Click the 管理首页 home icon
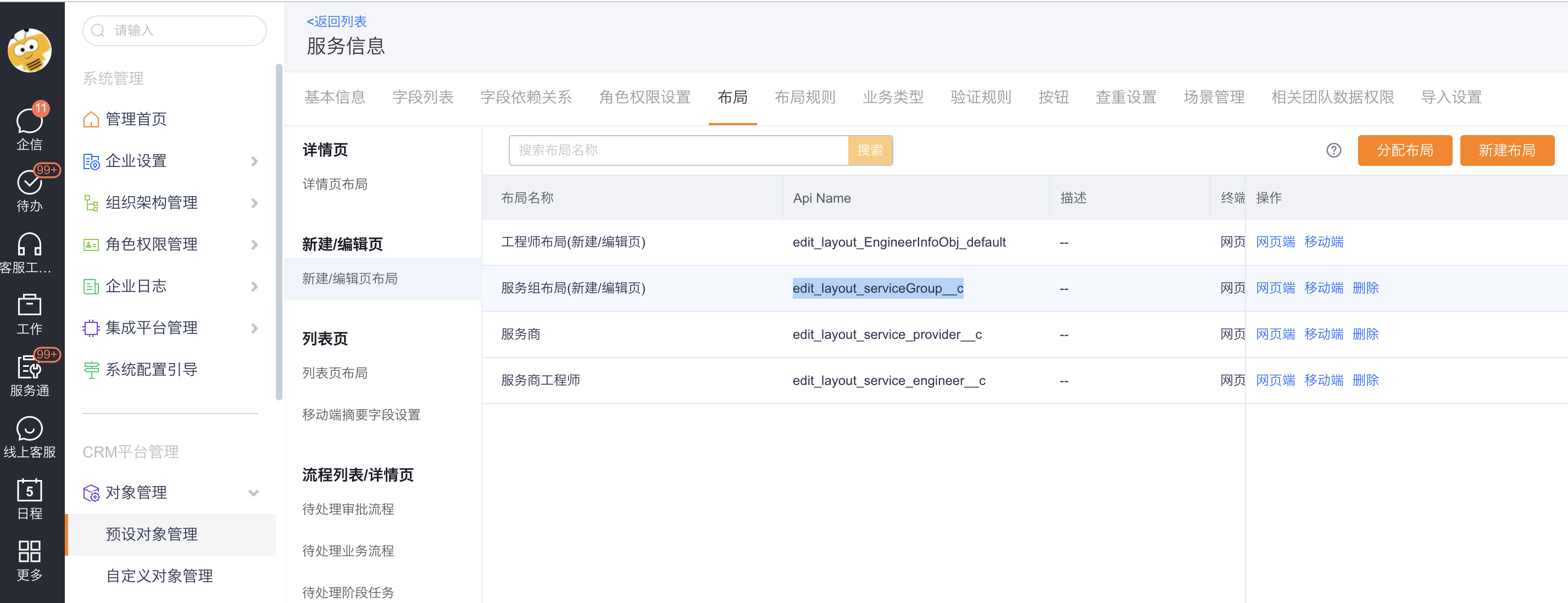The height and width of the screenshot is (603, 1568). coord(91,119)
